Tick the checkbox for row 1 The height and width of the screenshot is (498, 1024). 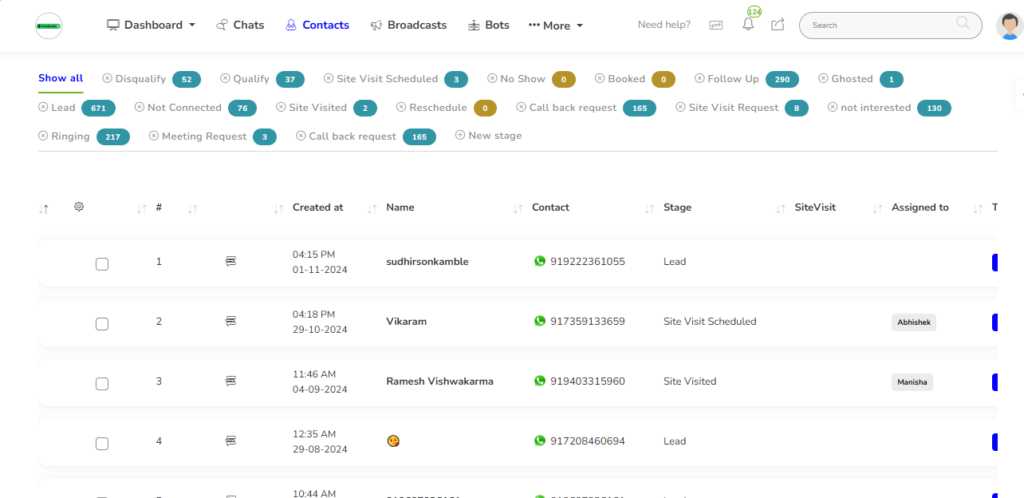tap(102, 264)
